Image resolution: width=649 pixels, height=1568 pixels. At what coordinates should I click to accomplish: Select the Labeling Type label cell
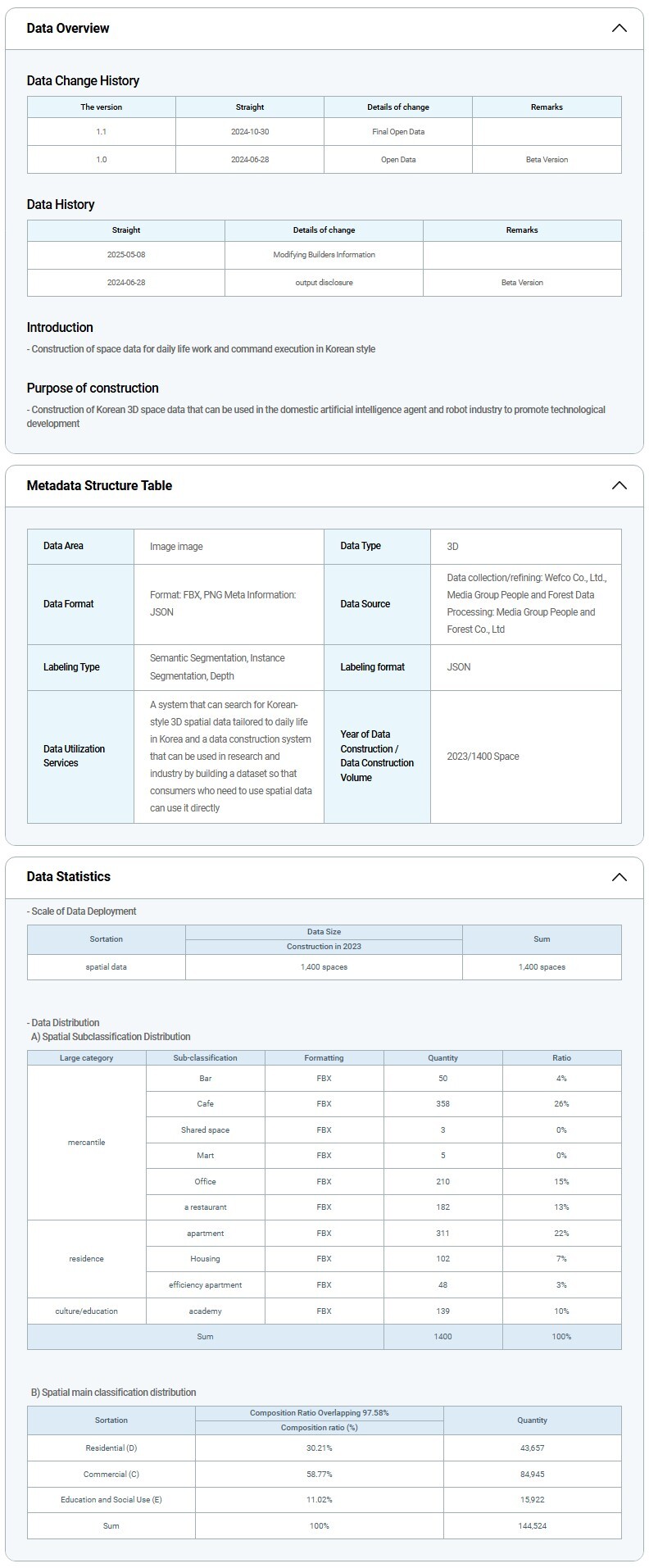tap(80, 667)
